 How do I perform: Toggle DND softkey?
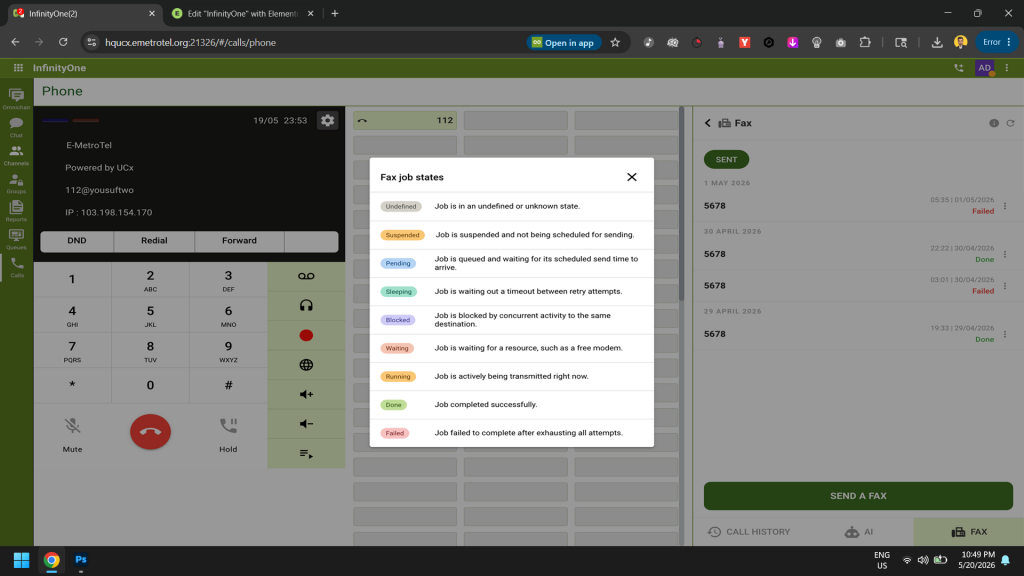[x=77, y=240]
